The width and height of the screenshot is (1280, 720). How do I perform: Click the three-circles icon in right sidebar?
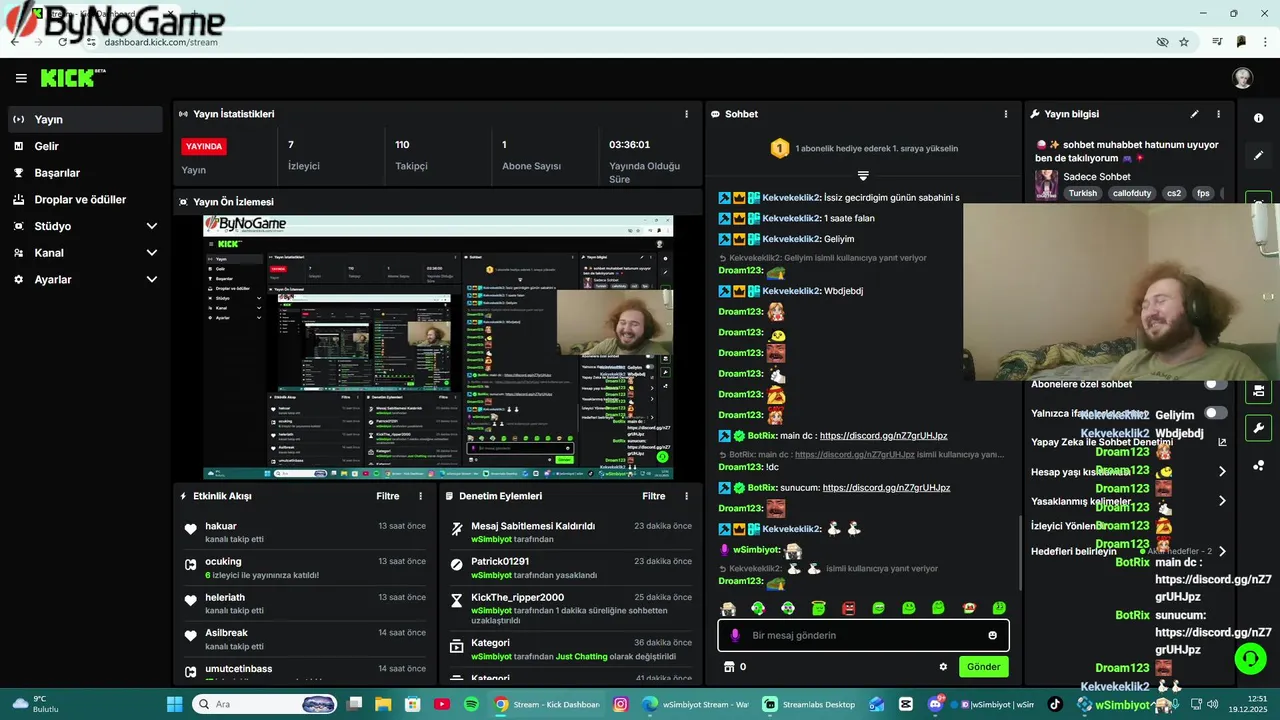tap(1258, 465)
